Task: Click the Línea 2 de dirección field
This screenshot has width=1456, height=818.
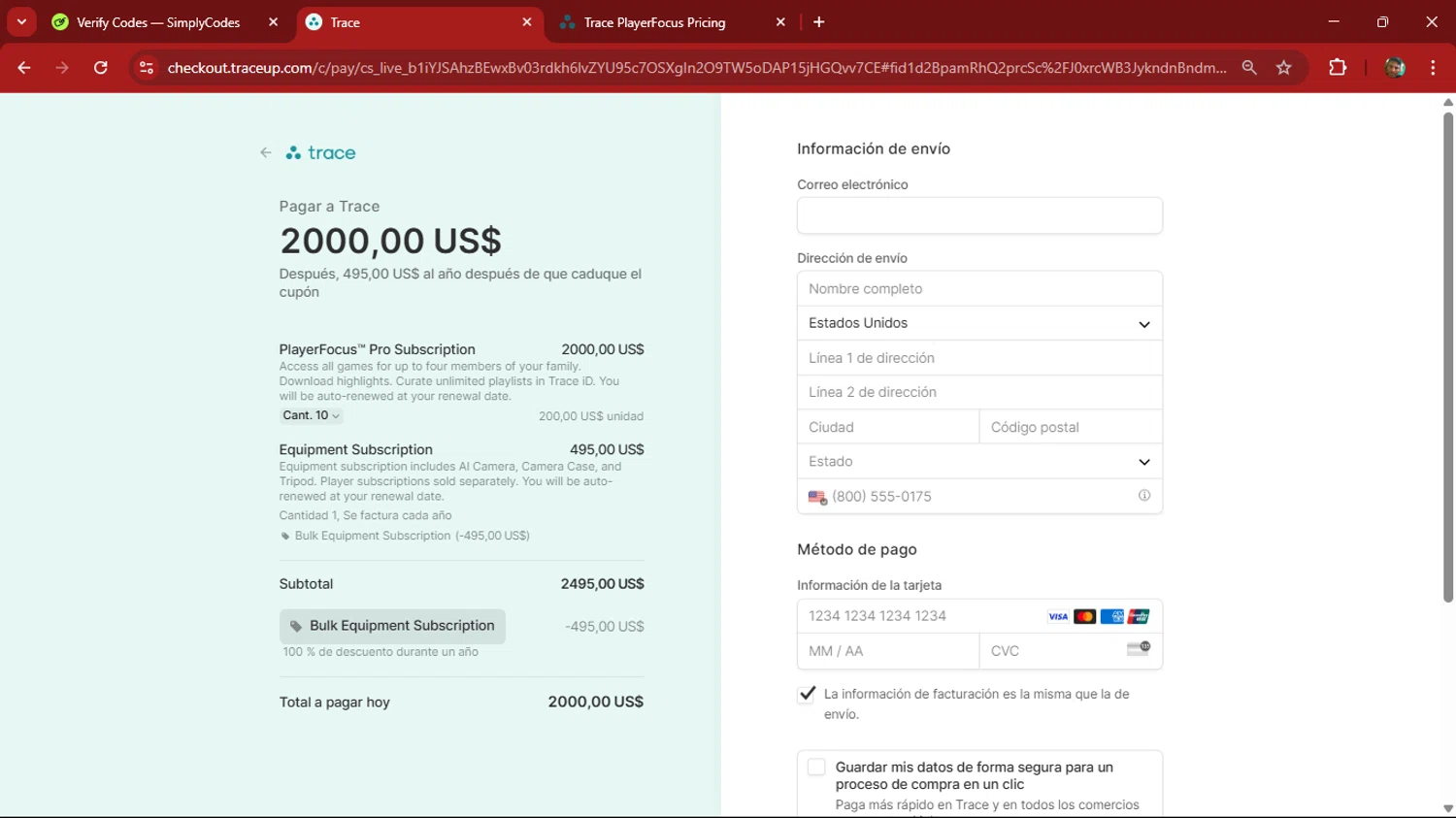Action: coord(979,392)
